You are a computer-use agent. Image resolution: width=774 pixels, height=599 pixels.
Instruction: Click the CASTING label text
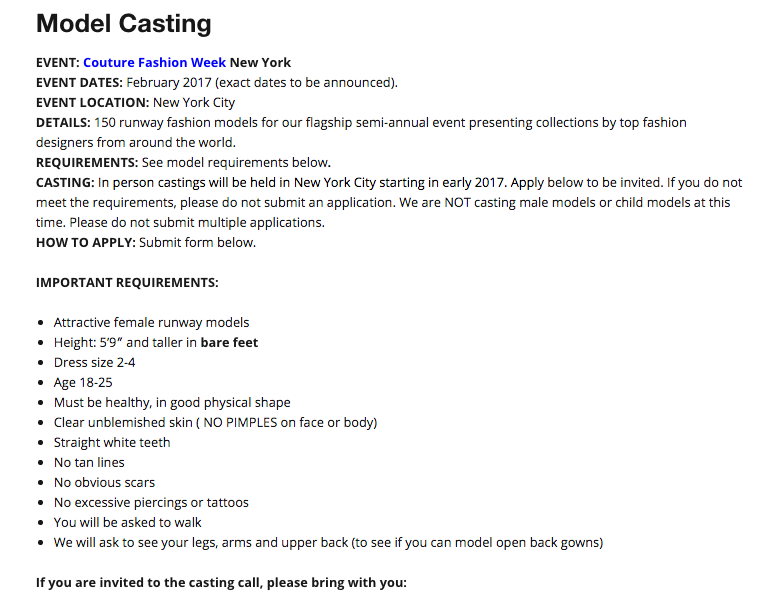click(x=65, y=183)
